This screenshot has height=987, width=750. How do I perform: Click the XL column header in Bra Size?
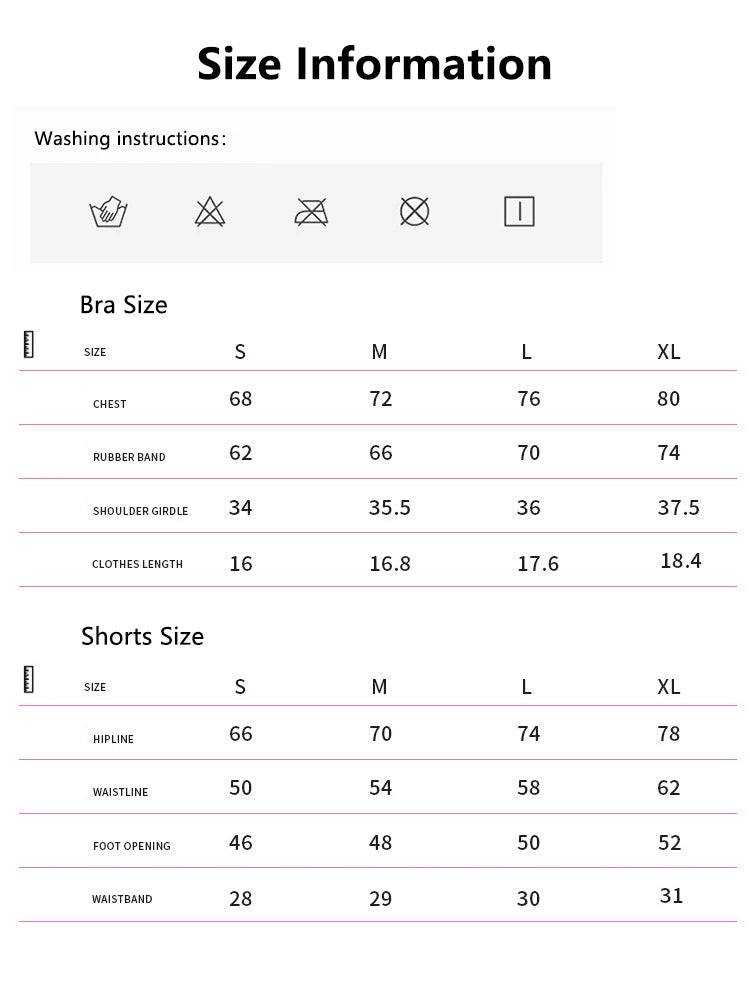[668, 352]
